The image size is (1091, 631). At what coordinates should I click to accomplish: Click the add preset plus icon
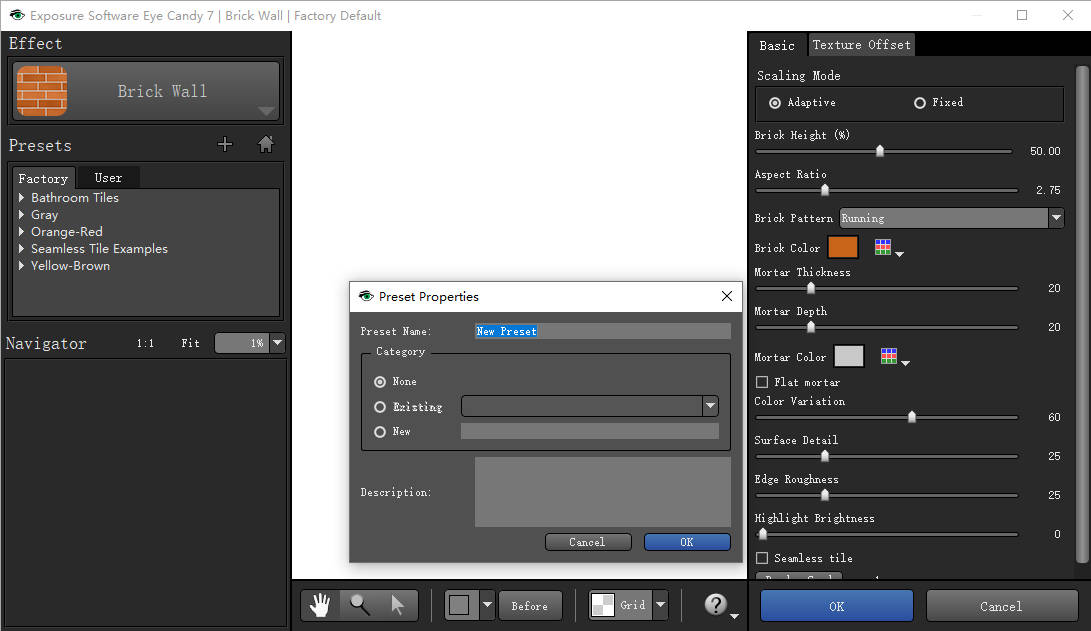click(225, 145)
